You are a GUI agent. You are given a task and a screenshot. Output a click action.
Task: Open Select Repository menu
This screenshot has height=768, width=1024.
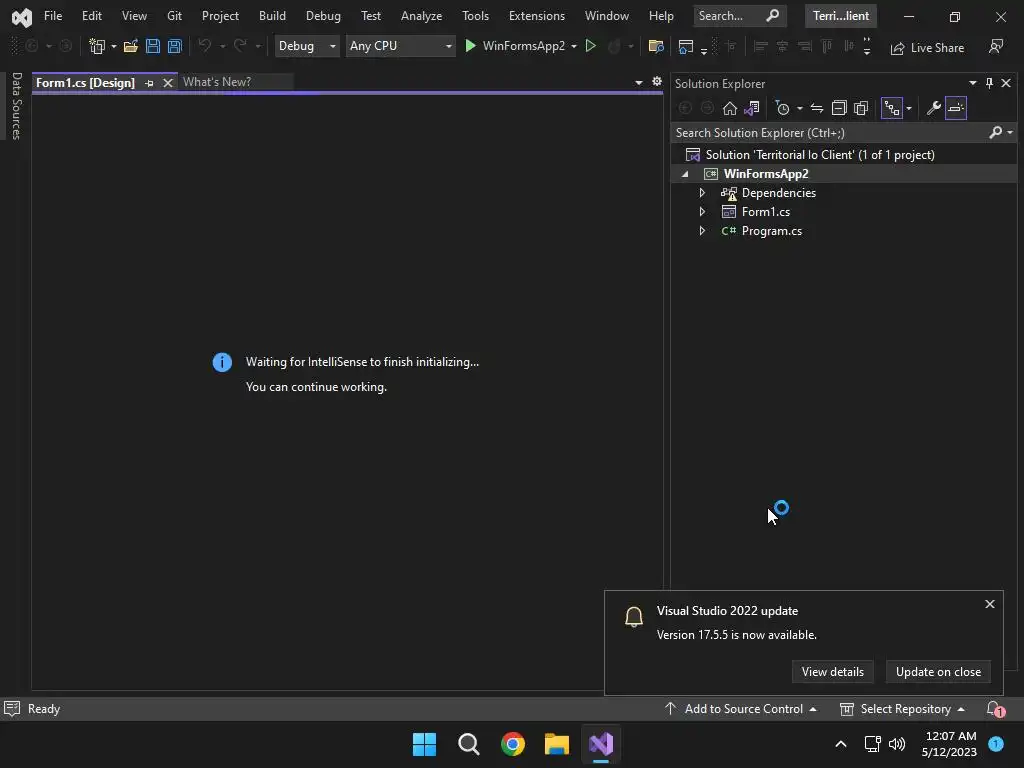click(903, 709)
